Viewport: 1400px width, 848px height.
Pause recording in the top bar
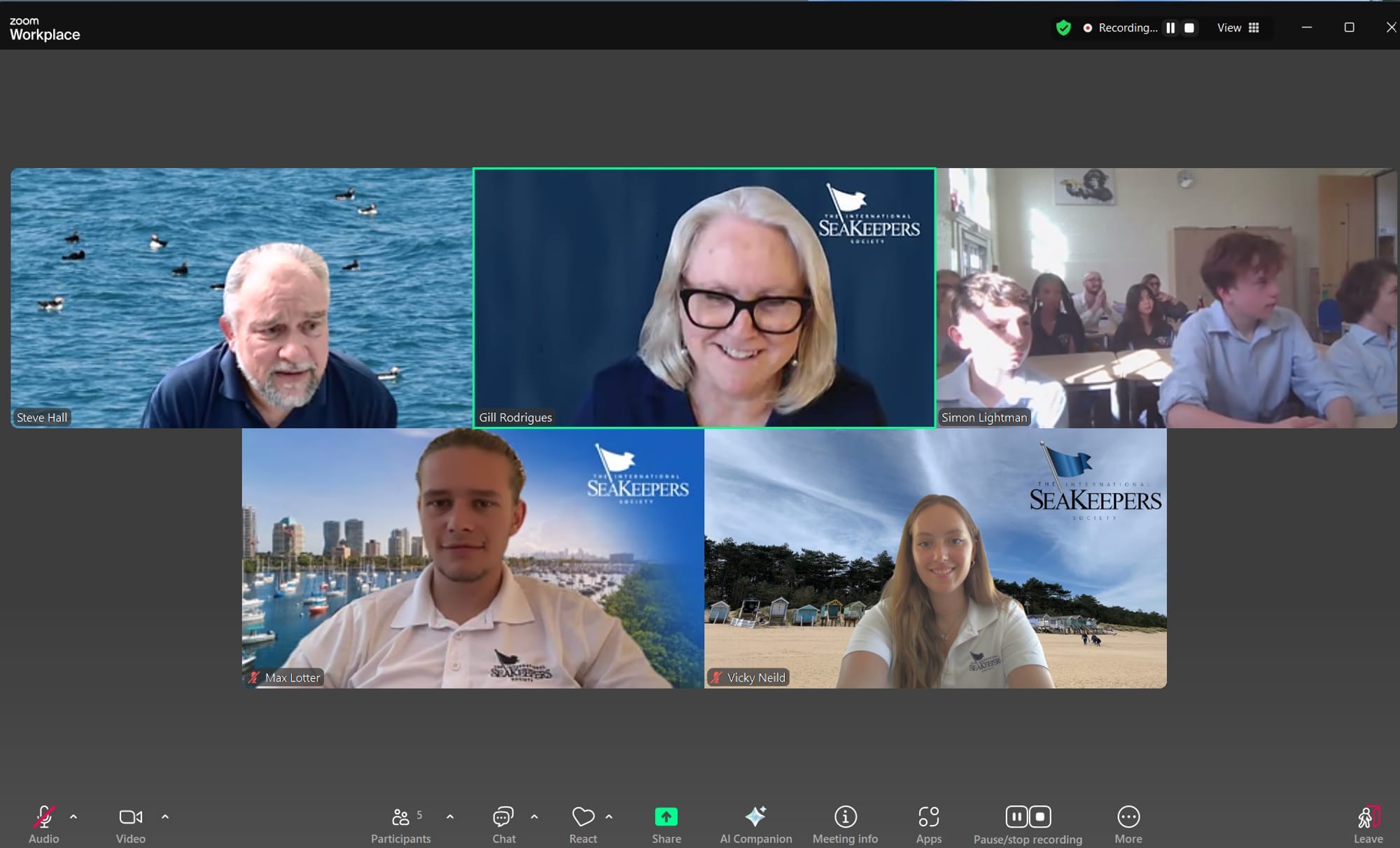(1170, 28)
